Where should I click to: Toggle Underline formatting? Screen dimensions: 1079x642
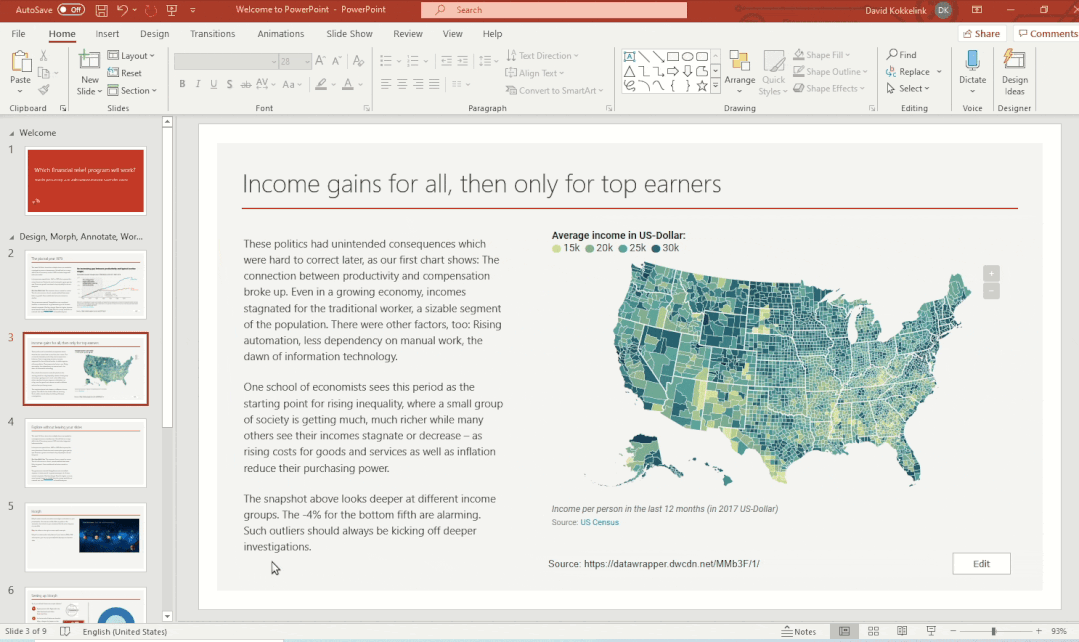(x=214, y=84)
